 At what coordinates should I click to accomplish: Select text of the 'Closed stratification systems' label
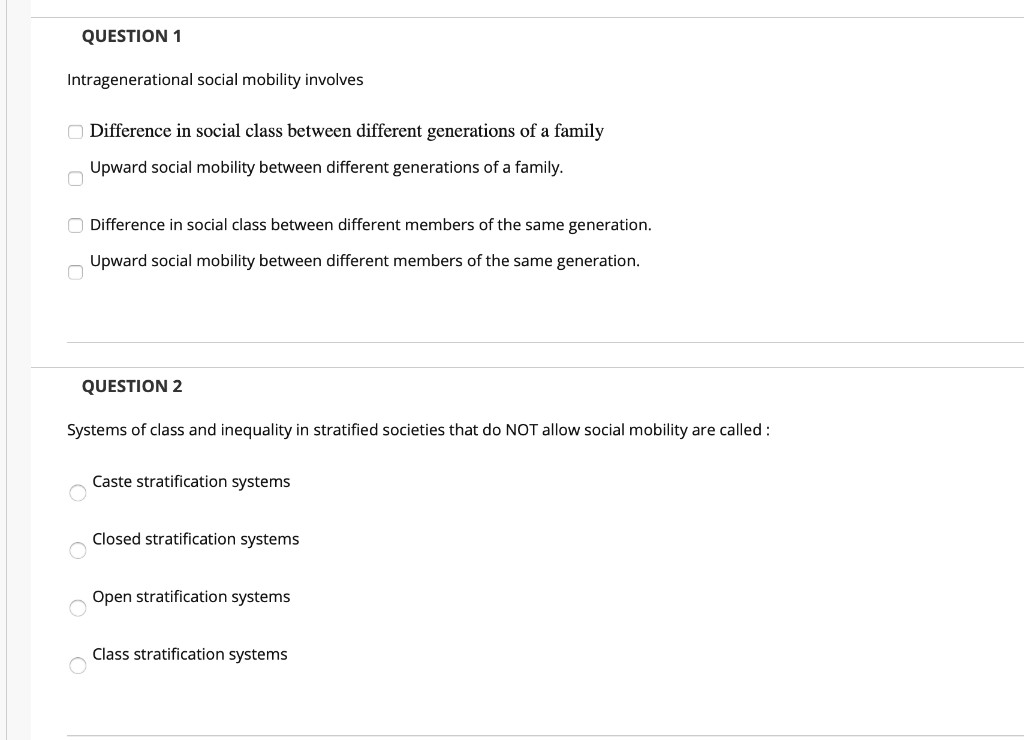pos(195,539)
